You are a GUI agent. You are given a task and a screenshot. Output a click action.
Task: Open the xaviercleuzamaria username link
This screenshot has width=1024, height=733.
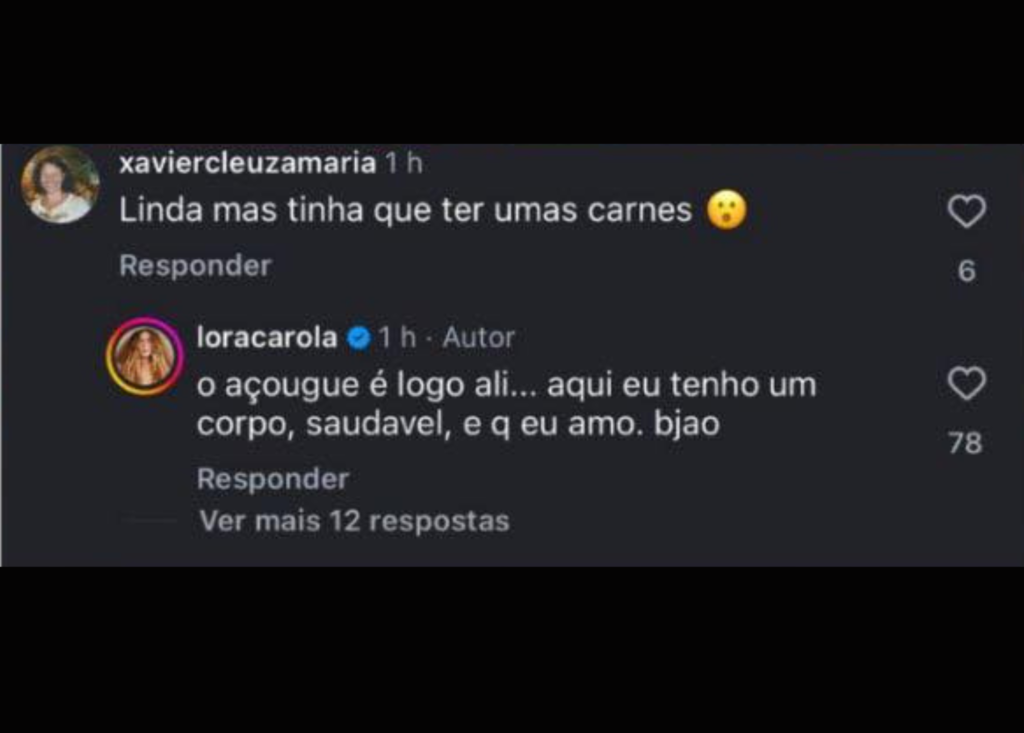click(248, 163)
